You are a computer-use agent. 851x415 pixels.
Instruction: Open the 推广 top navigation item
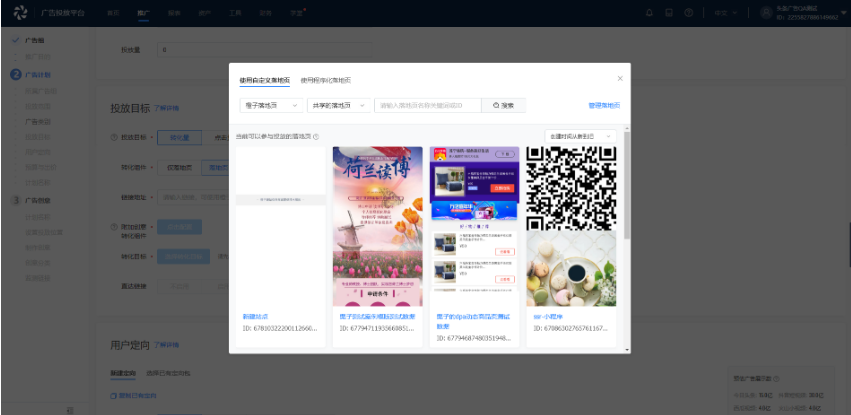click(x=143, y=13)
